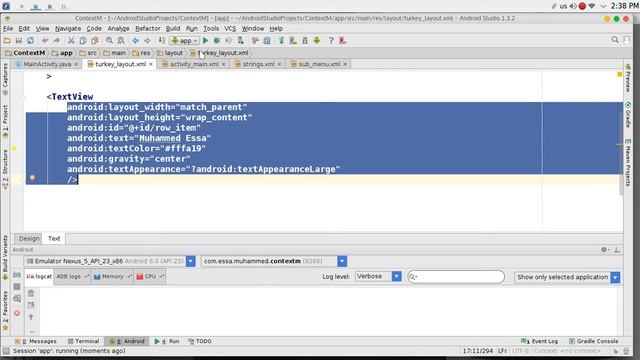Click the Save All toolbar icon
The image size is (640, 360).
19,40
